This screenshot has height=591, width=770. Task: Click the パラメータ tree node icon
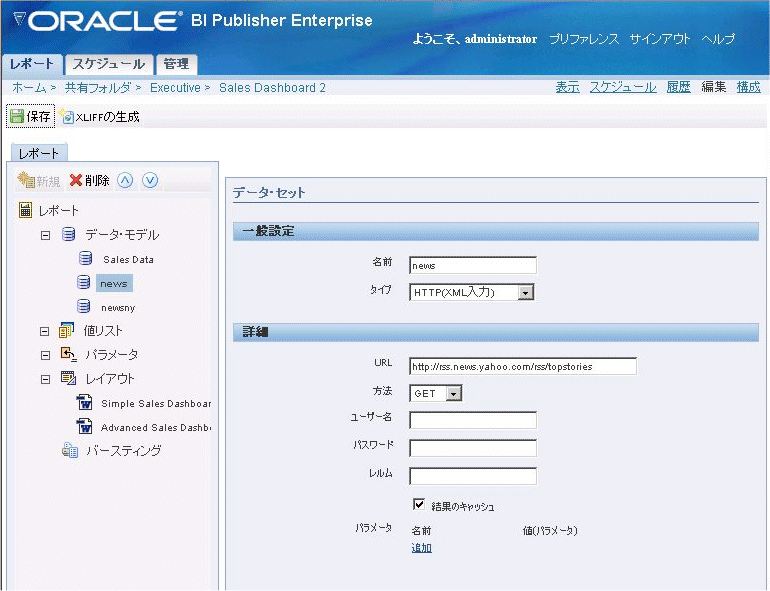[x=68, y=354]
